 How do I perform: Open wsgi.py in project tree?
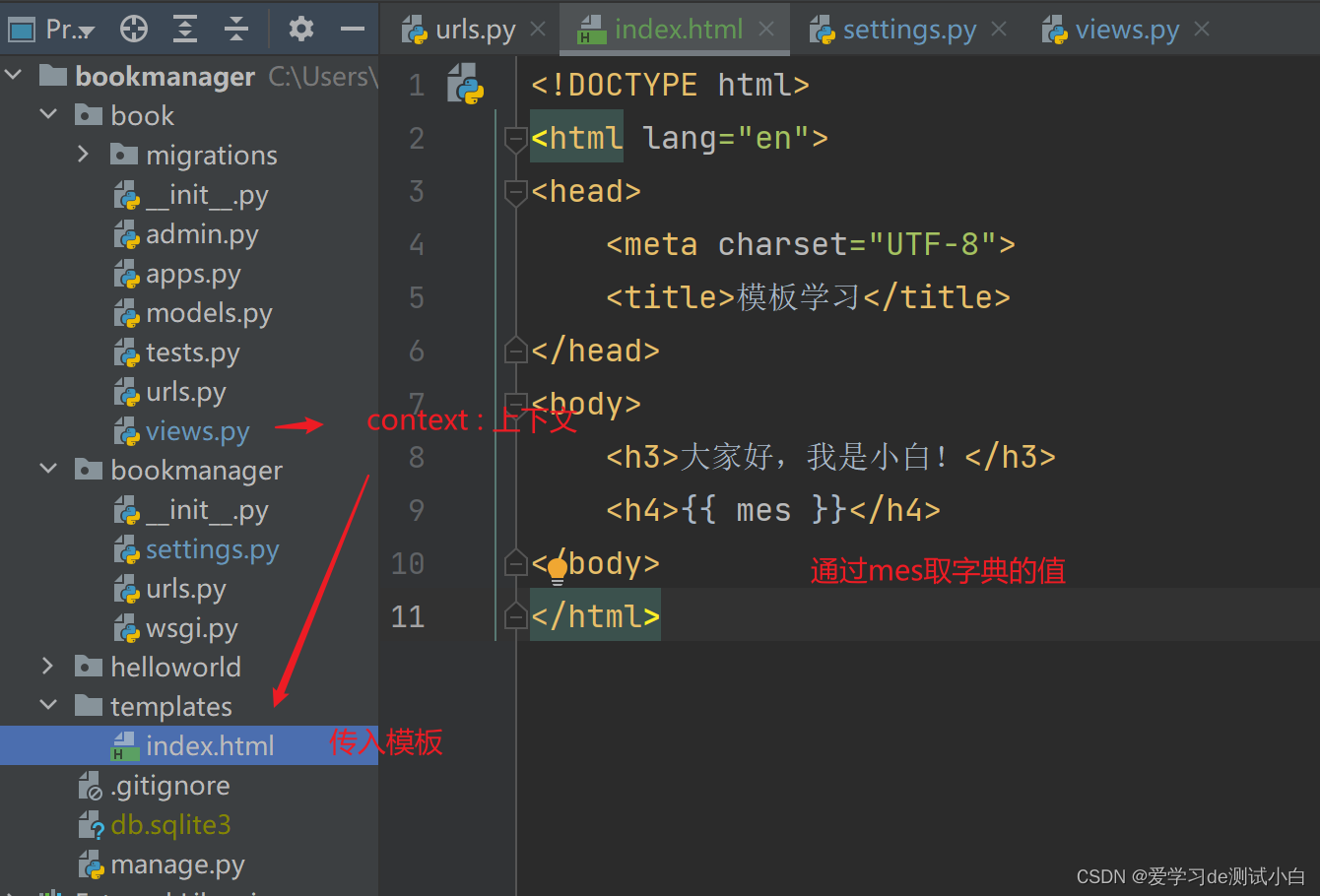[192, 628]
